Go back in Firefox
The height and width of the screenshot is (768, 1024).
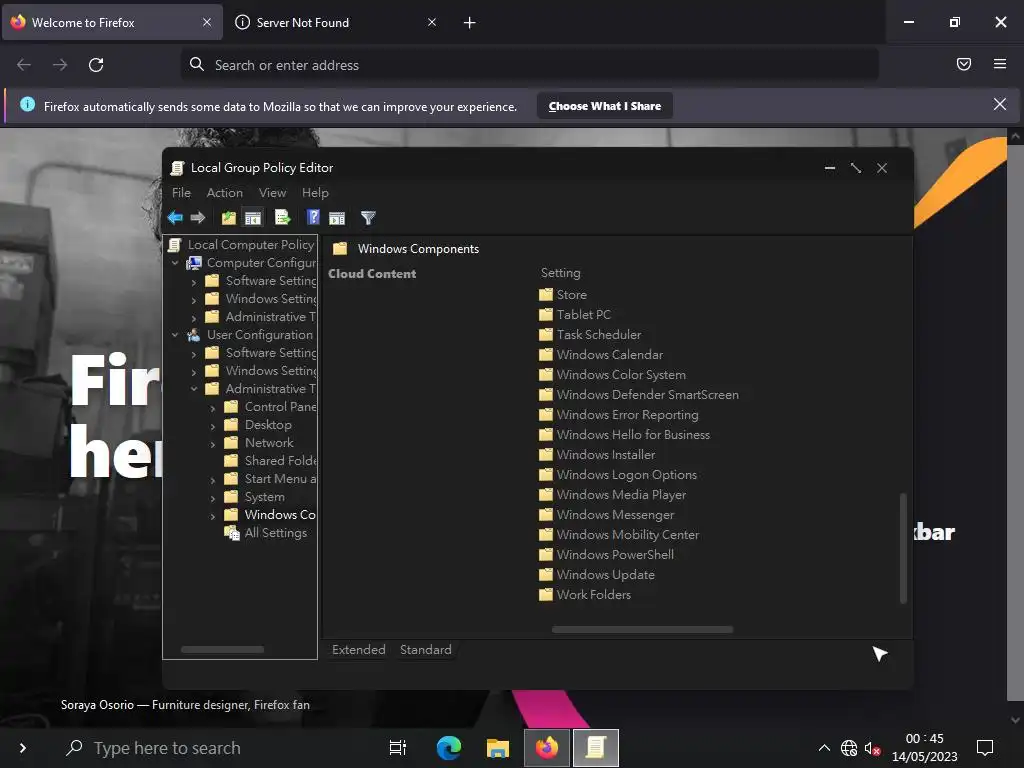click(x=24, y=65)
